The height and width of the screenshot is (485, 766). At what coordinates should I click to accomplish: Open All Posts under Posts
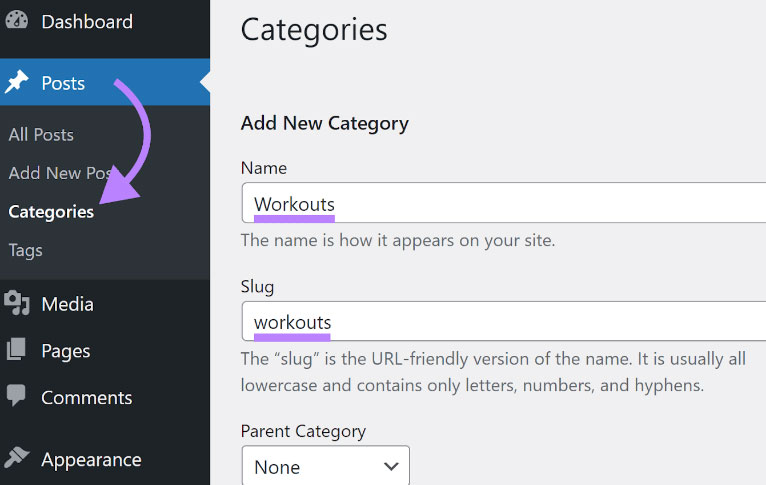click(41, 135)
